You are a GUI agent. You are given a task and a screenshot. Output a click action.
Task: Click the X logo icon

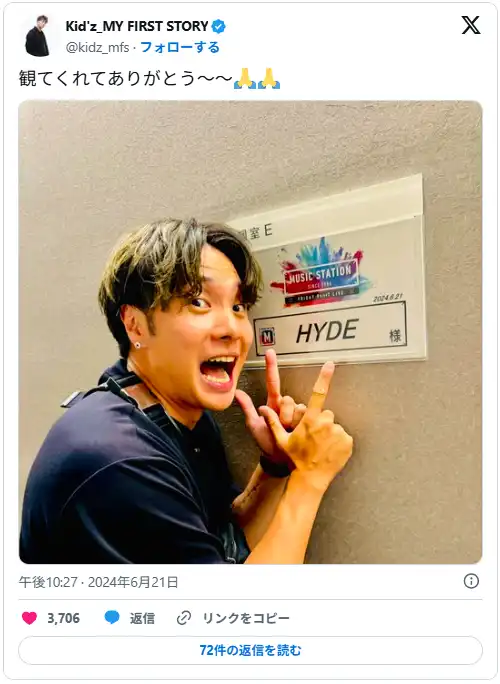[471, 25]
